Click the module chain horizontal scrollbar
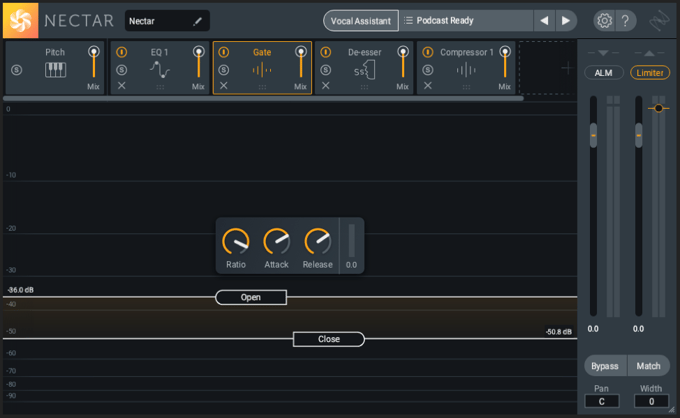The image size is (680, 418). coord(263,98)
